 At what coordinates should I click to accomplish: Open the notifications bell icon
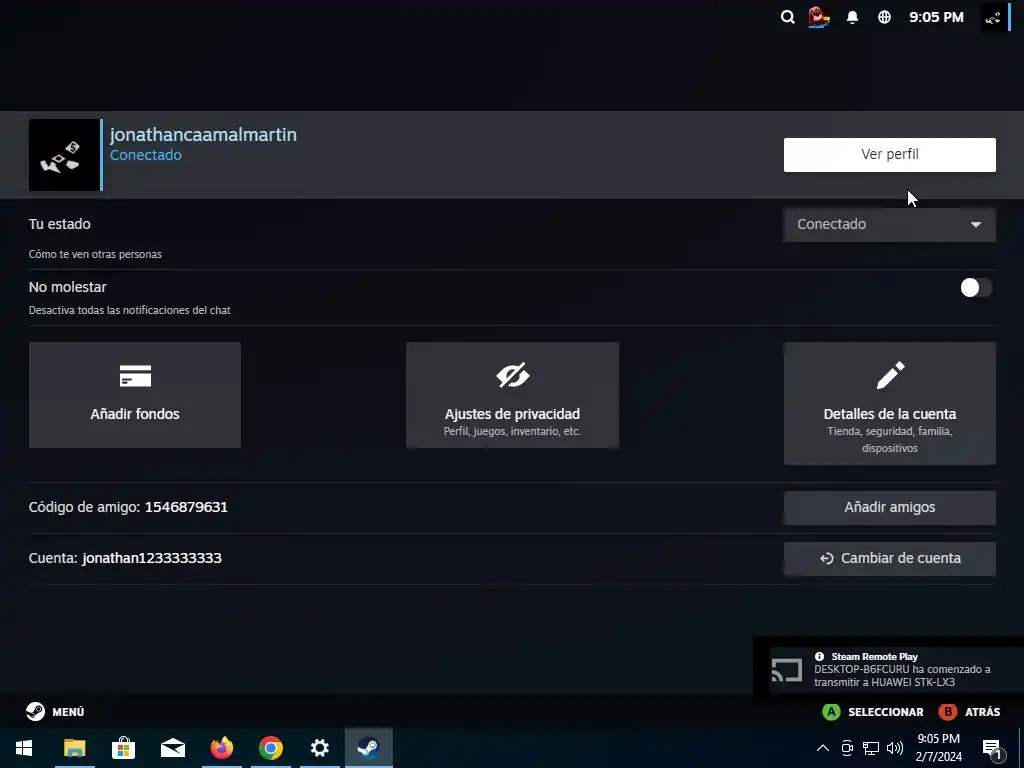point(852,18)
